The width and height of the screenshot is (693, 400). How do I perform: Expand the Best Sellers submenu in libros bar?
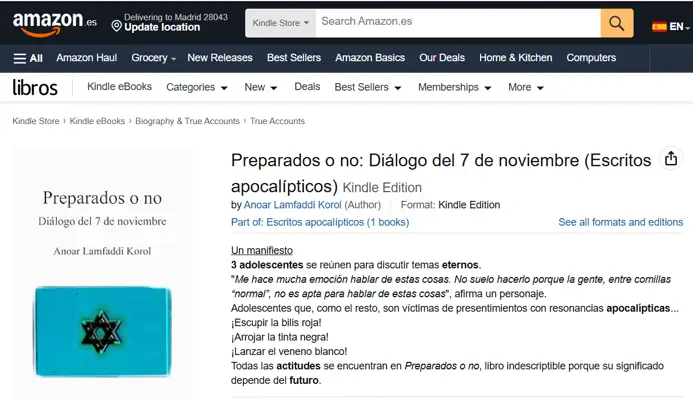[367, 87]
